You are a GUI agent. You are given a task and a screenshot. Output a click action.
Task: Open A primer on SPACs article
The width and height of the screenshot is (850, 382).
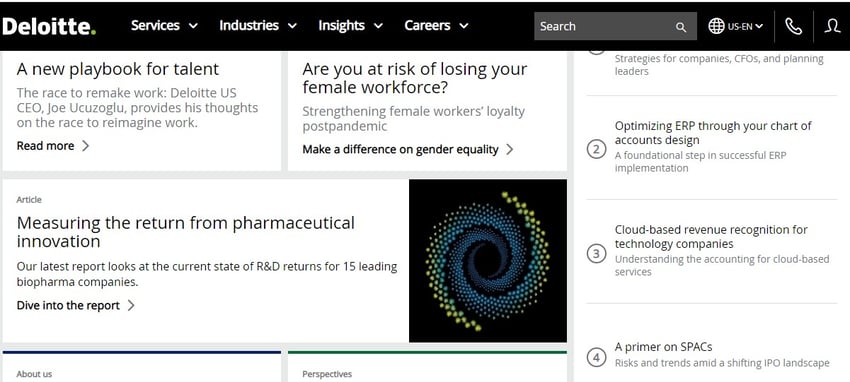[x=664, y=347]
